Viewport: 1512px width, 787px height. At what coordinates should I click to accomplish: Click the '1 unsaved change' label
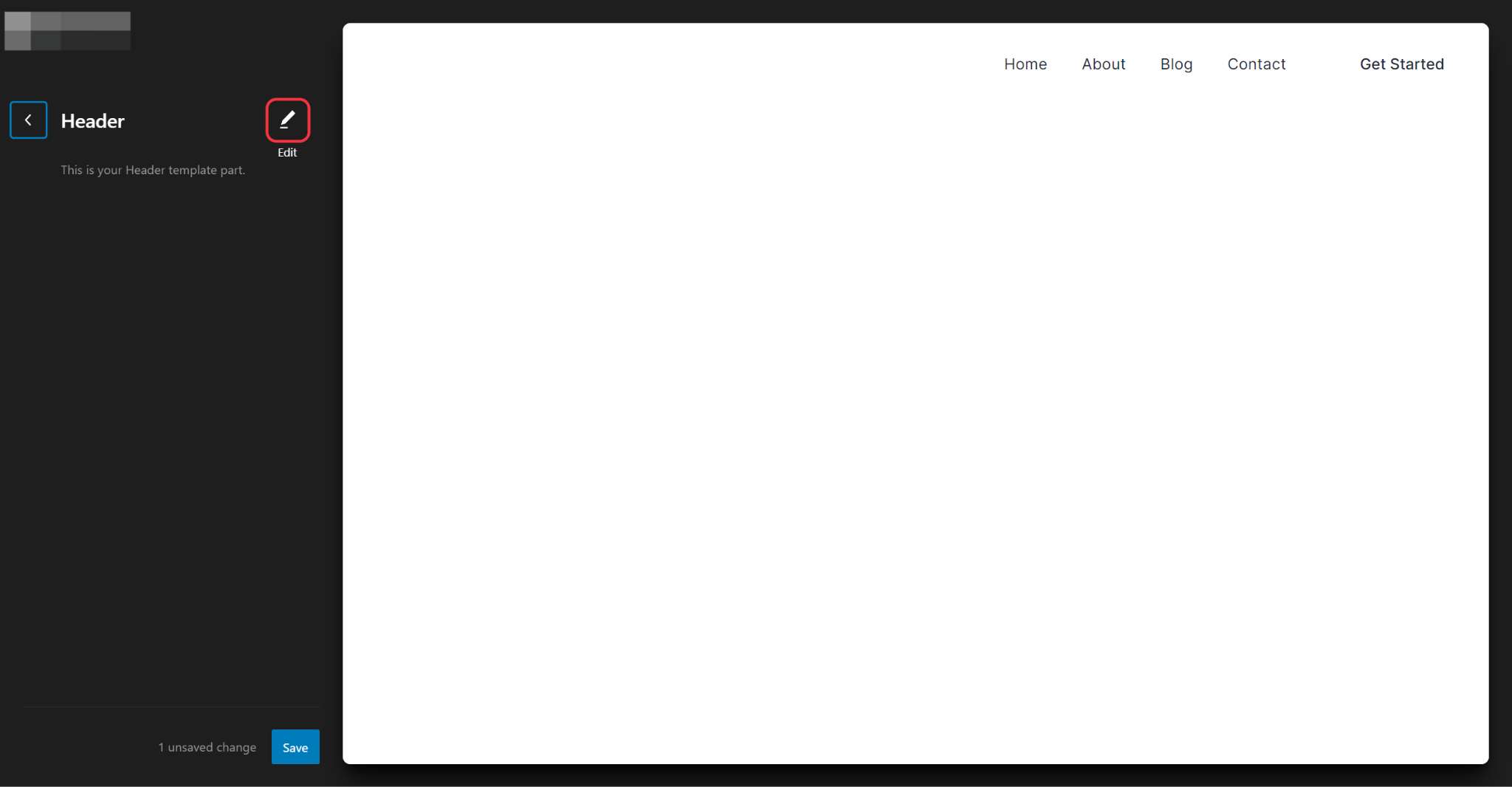[207, 747]
